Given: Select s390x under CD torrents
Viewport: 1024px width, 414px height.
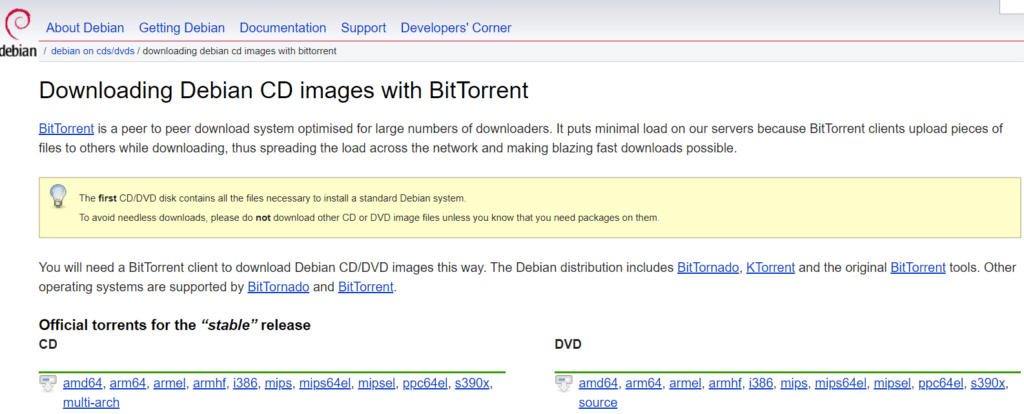Looking at the screenshot, I should [472, 384].
